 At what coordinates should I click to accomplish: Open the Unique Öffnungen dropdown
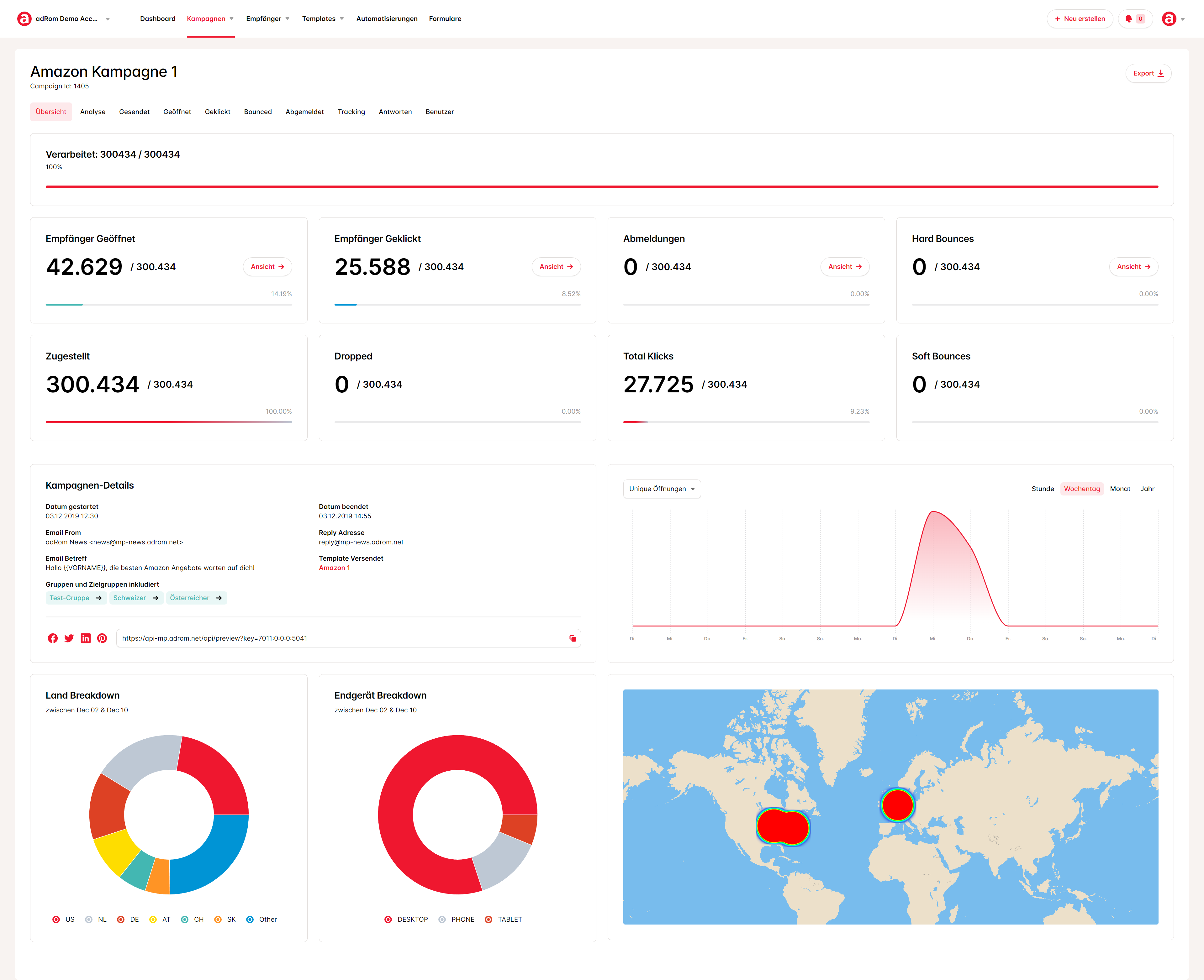coord(662,489)
